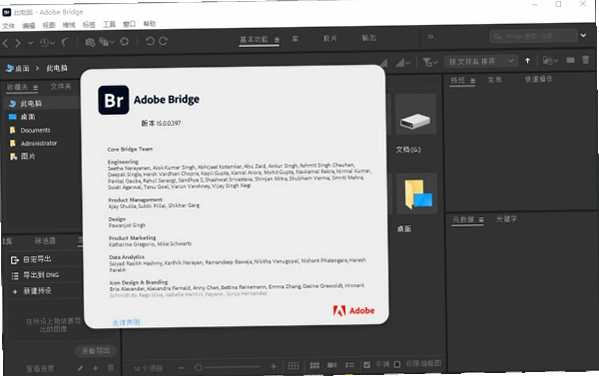Open the recent files clock dropdown
This screenshot has width=599, height=376.
click(47, 42)
